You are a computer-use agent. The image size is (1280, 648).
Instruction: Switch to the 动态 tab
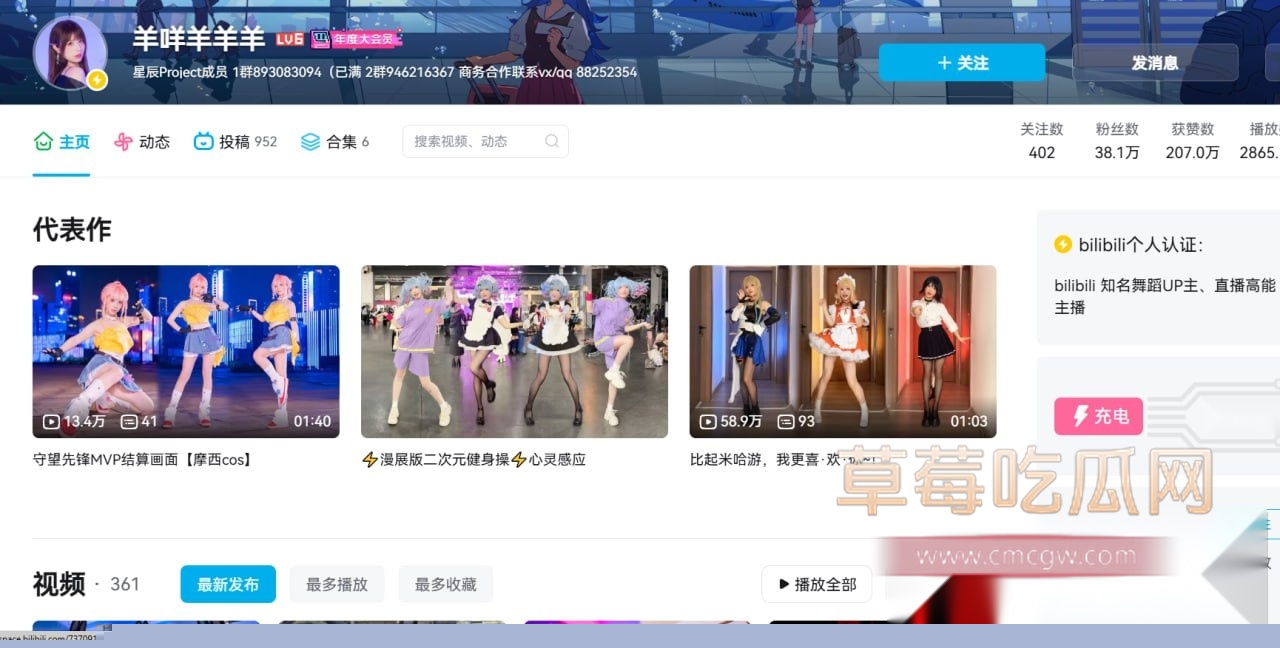pyautogui.click(x=142, y=142)
